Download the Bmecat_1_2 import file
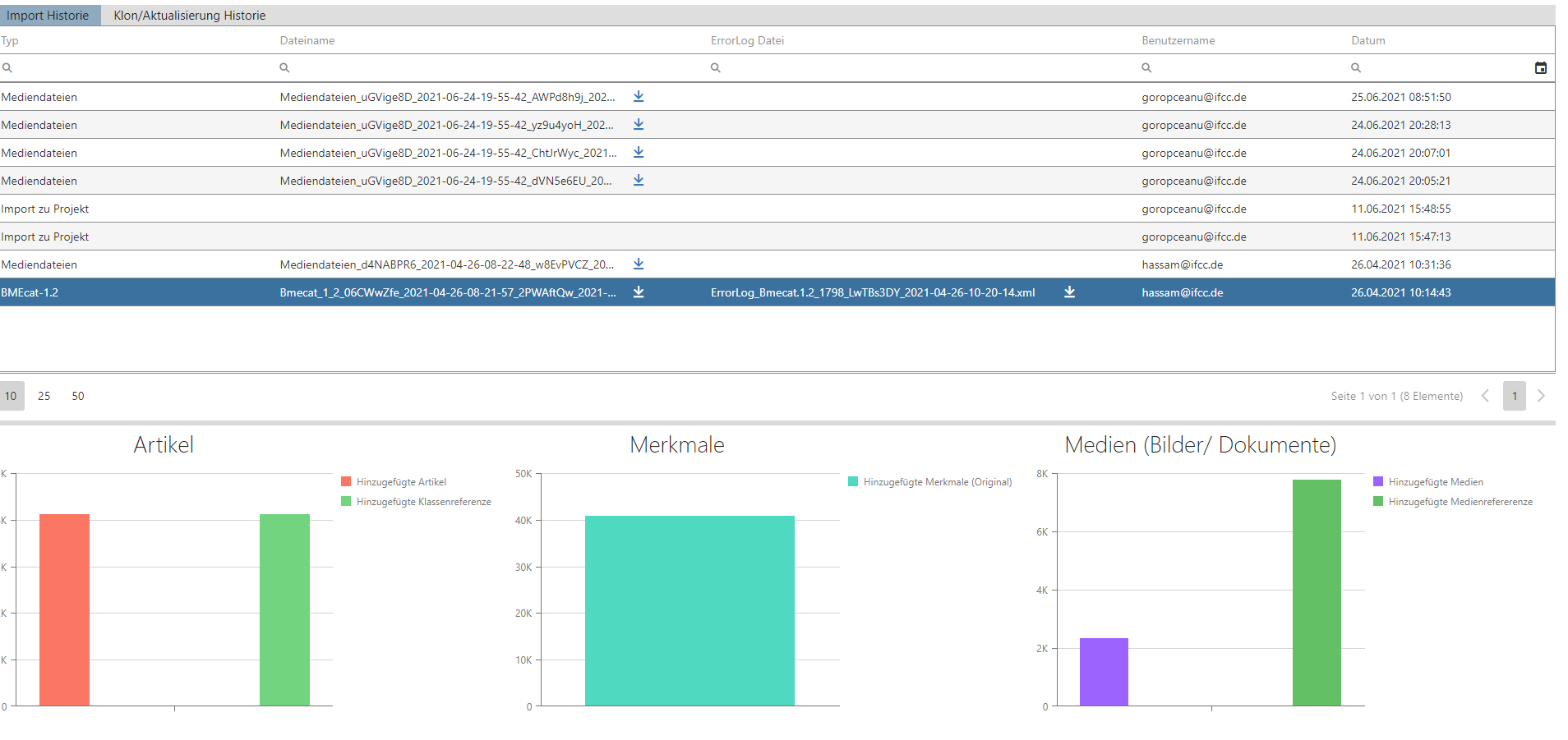The width and height of the screenshot is (1568, 740). click(x=639, y=292)
